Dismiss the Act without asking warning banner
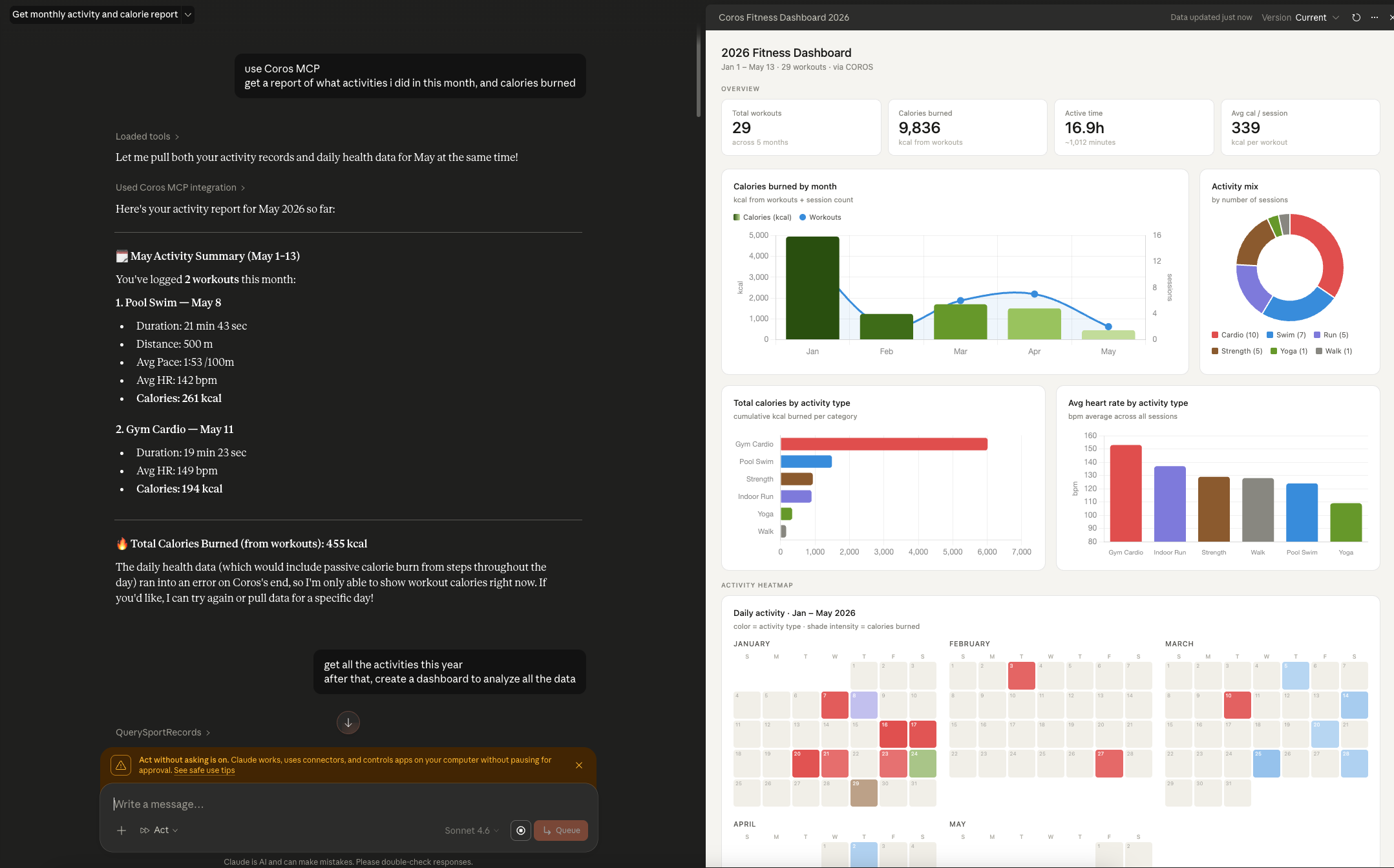Viewport: 1394px width, 868px height. click(579, 765)
